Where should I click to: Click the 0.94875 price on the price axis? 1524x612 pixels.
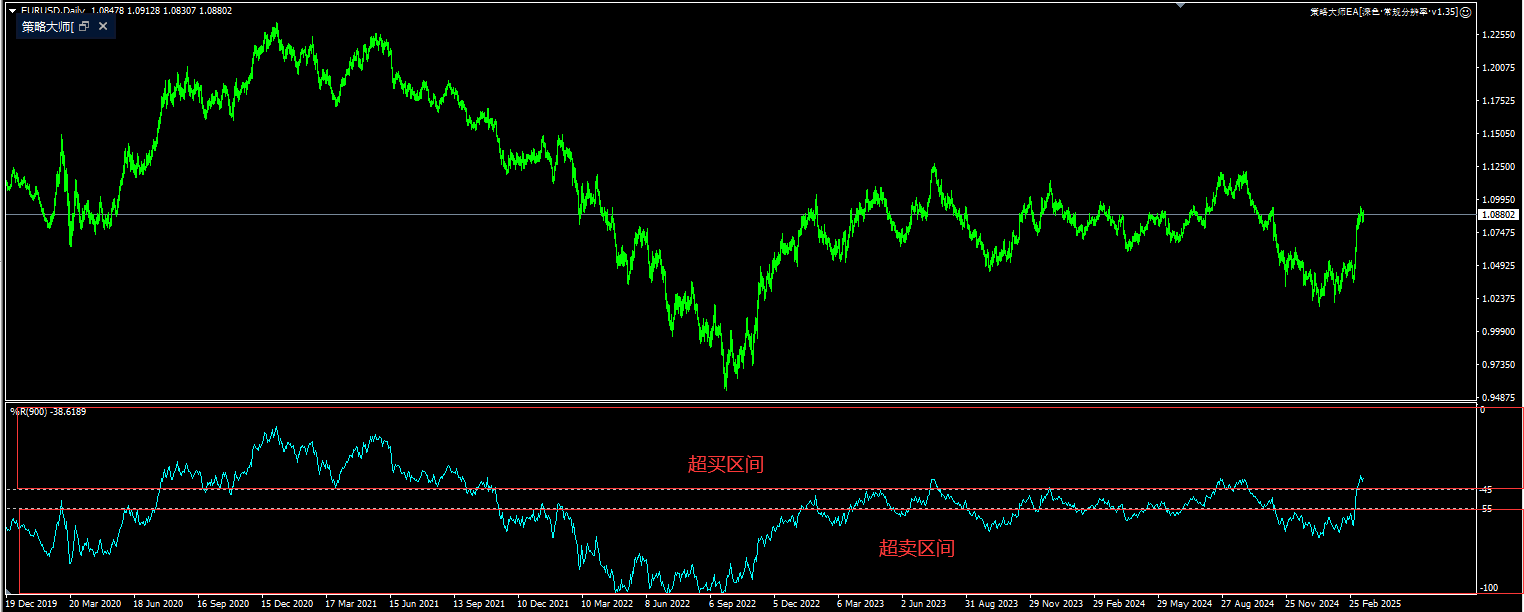click(1496, 397)
